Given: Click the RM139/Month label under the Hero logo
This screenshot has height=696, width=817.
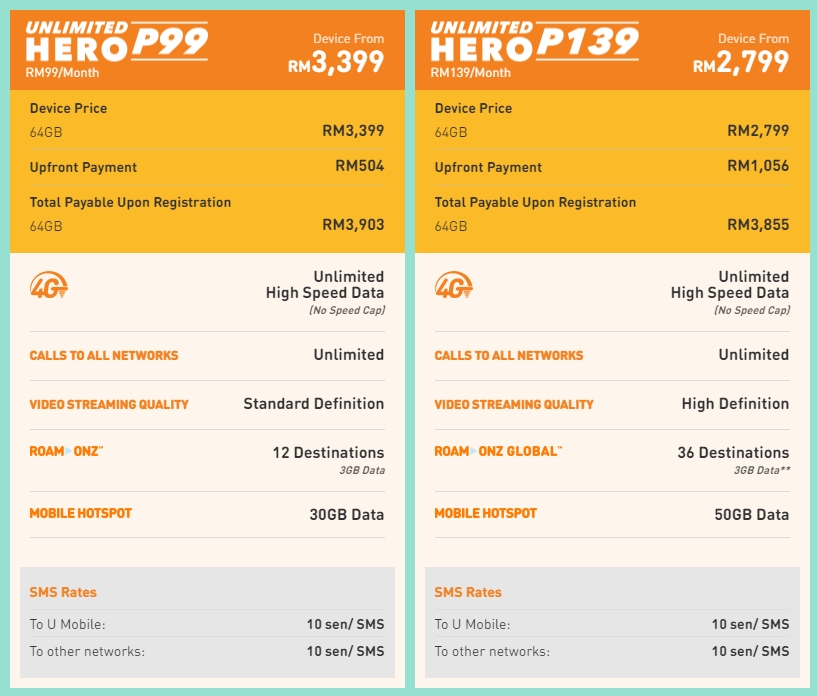Looking at the screenshot, I should [x=470, y=73].
